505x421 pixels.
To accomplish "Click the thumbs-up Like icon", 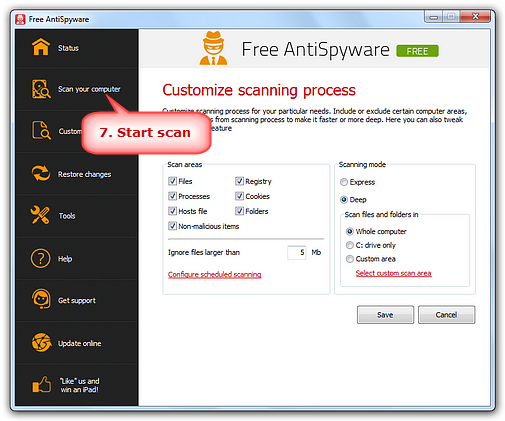I will pos(42,385).
